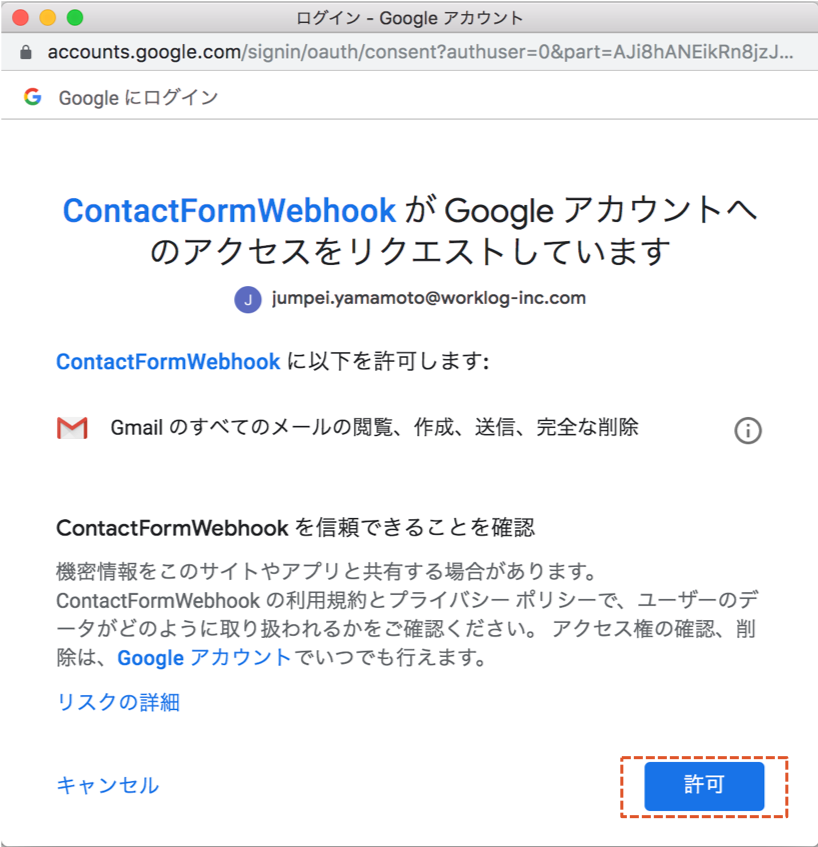Screen dimensions: 818x847
Task: Click the purple J account avatar
Action: coord(248,299)
